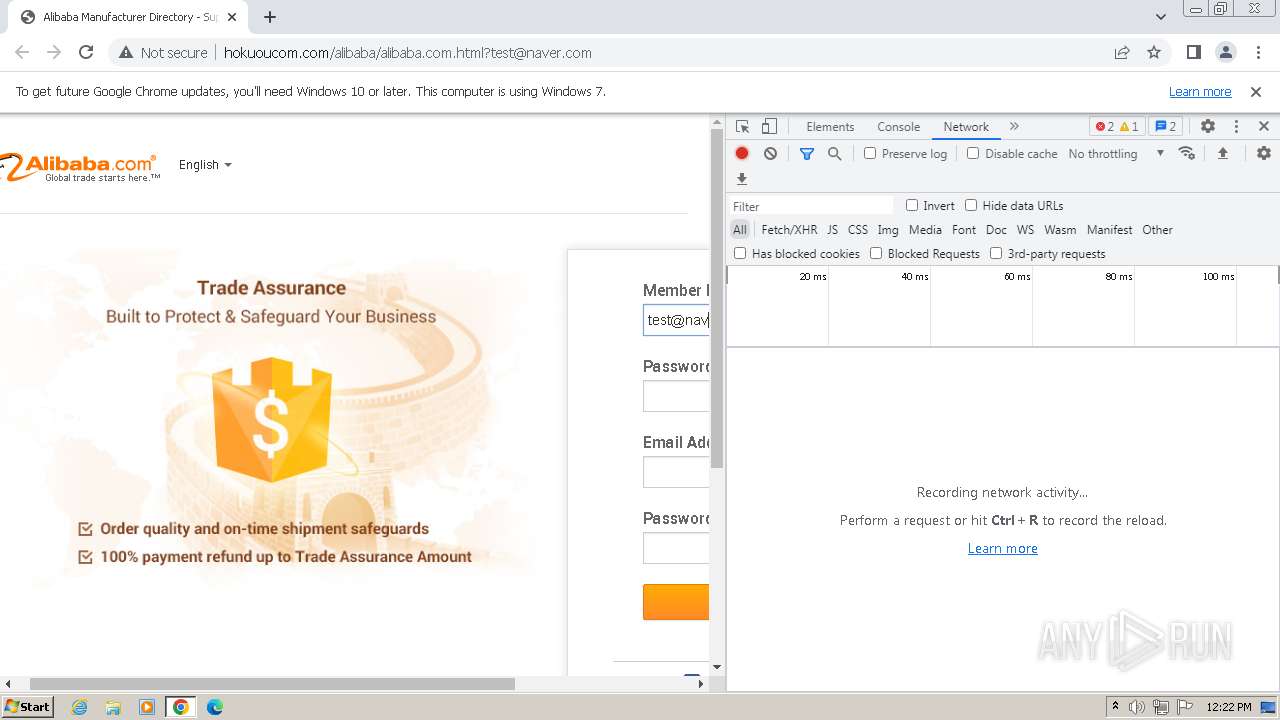Dismiss the Chrome update notification bar
Image resolution: width=1280 pixels, height=720 pixels.
coord(1256,91)
